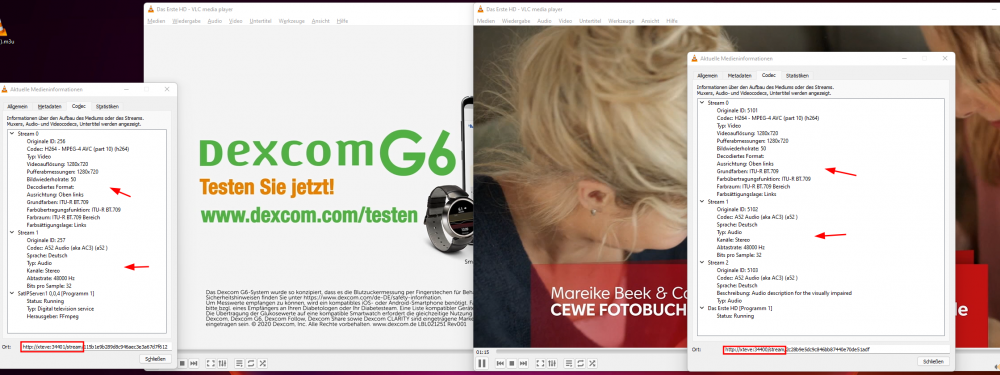Image resolution: width=1000 pixels, height=375 pixels.
Task: Toggle loop mode in left VLC window
Action: click(251, 363)
